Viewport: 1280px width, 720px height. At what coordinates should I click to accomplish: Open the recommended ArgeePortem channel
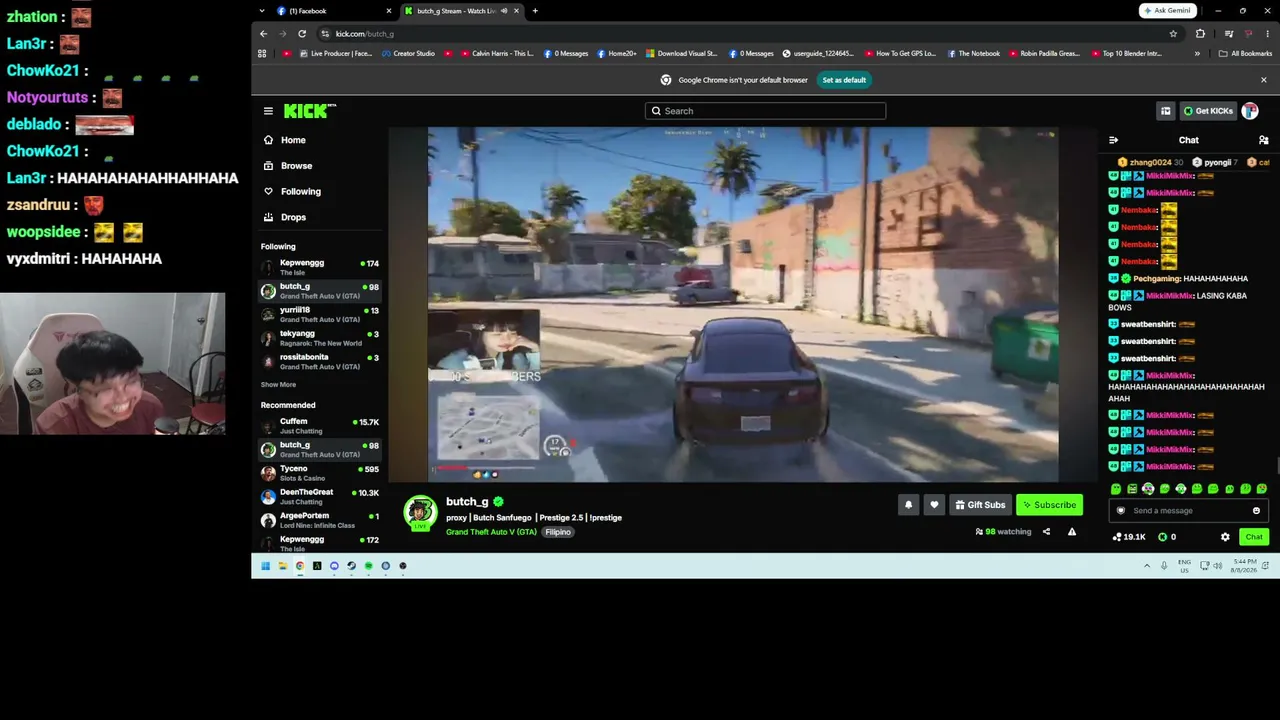tap(320, 520)
